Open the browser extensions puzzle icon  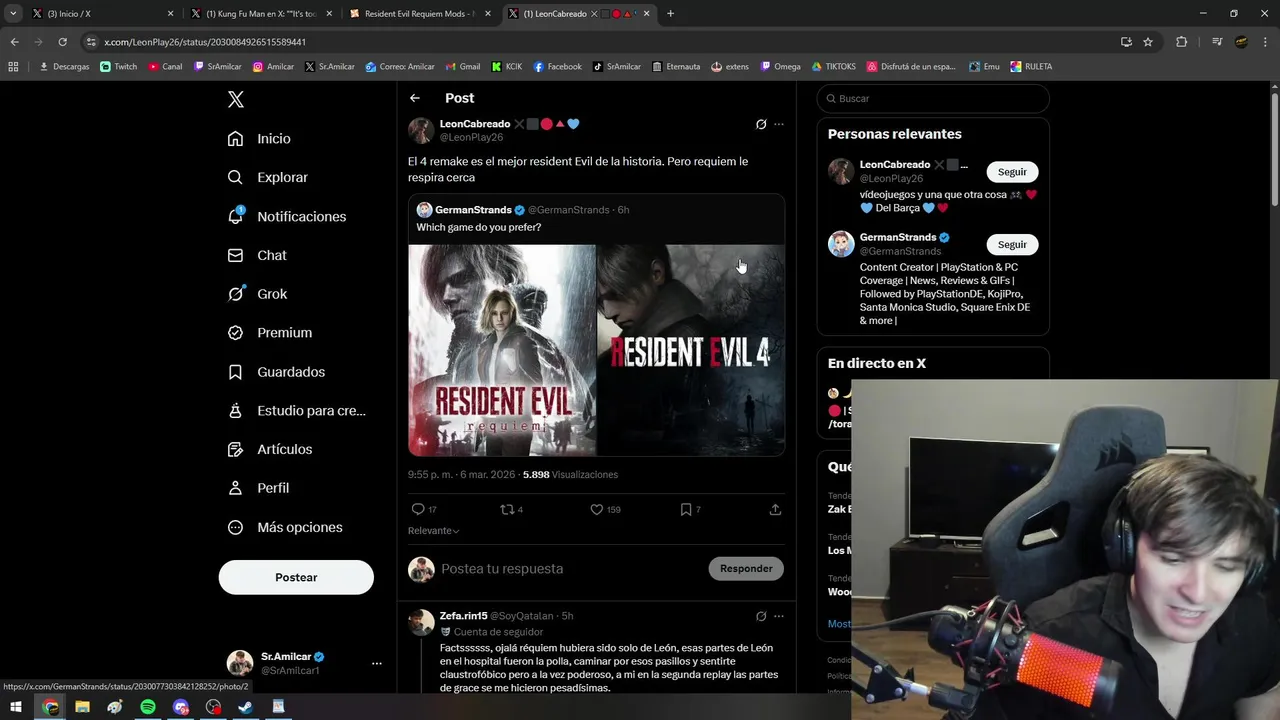1182,42
